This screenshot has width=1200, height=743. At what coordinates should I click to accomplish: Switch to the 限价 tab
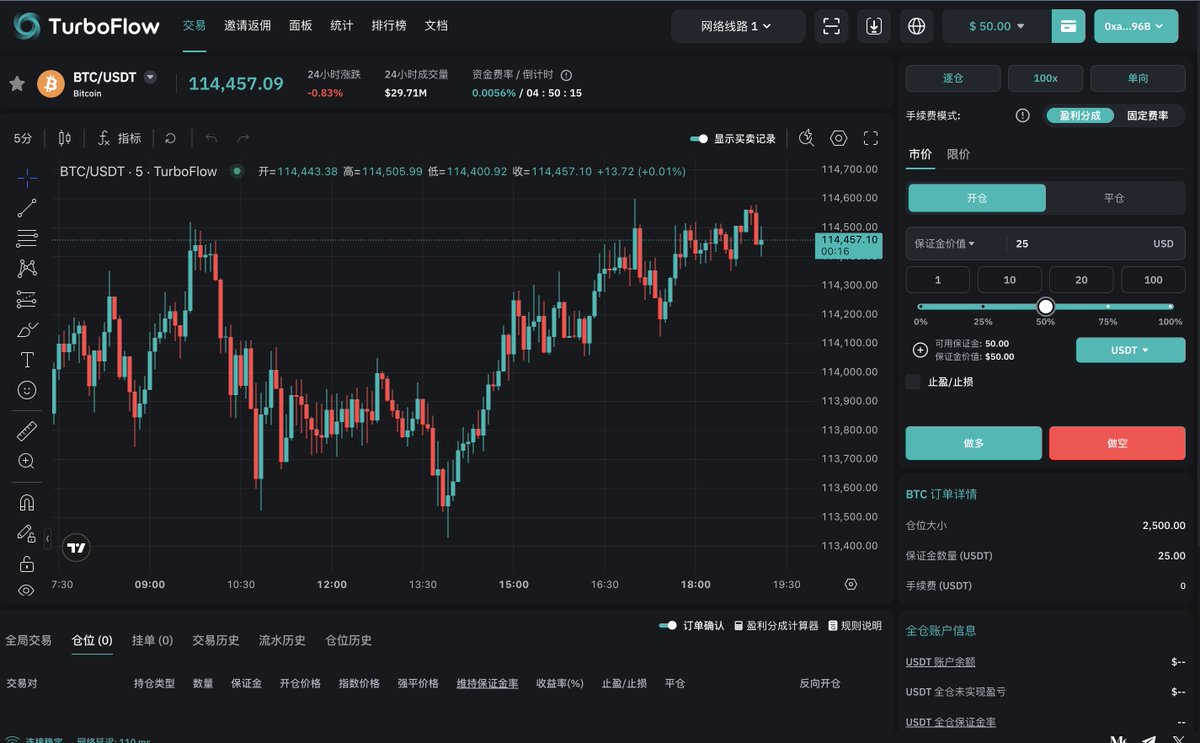[958, 154]
